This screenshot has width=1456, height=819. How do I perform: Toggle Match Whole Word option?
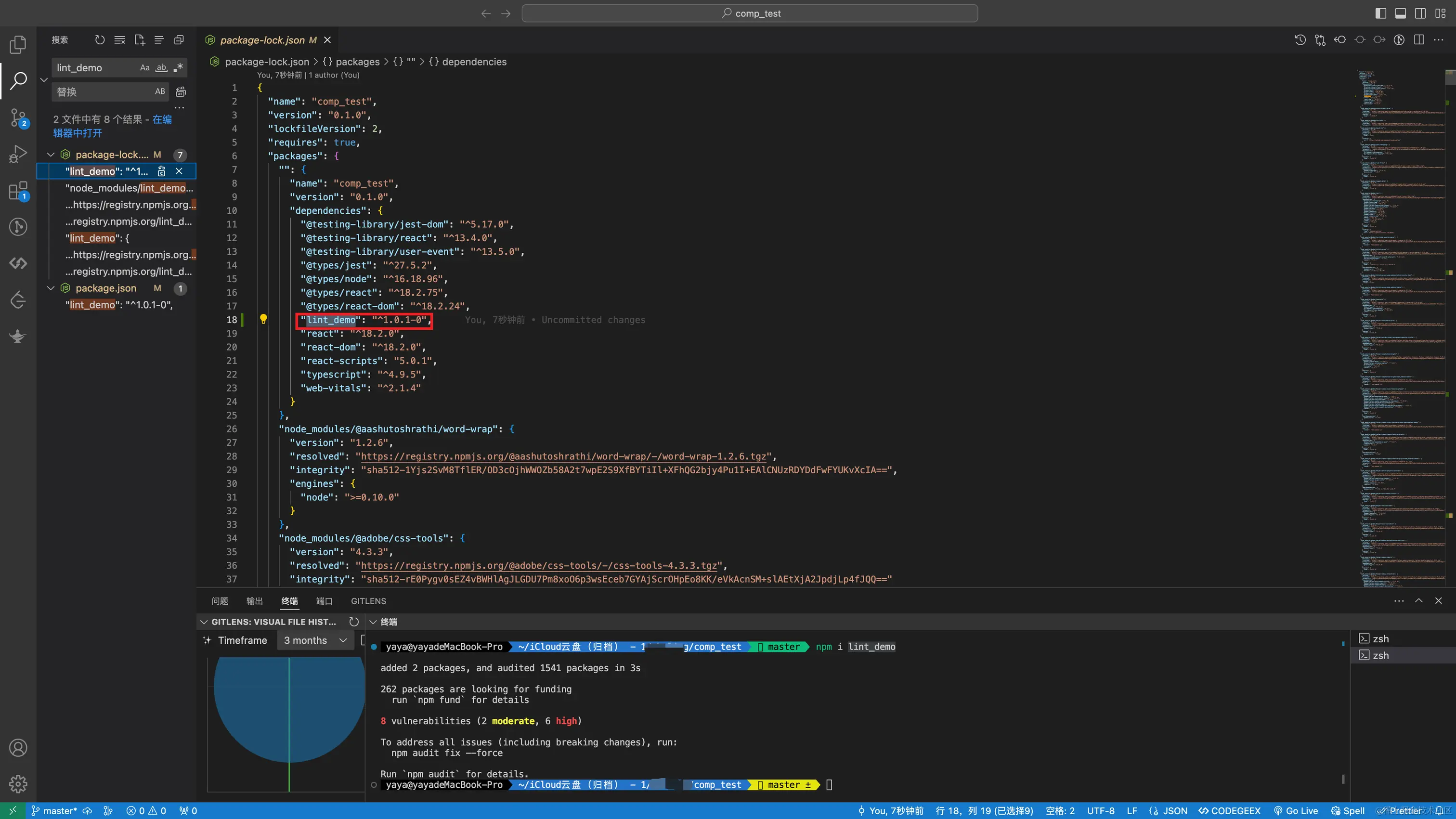[x=162, y=68]
